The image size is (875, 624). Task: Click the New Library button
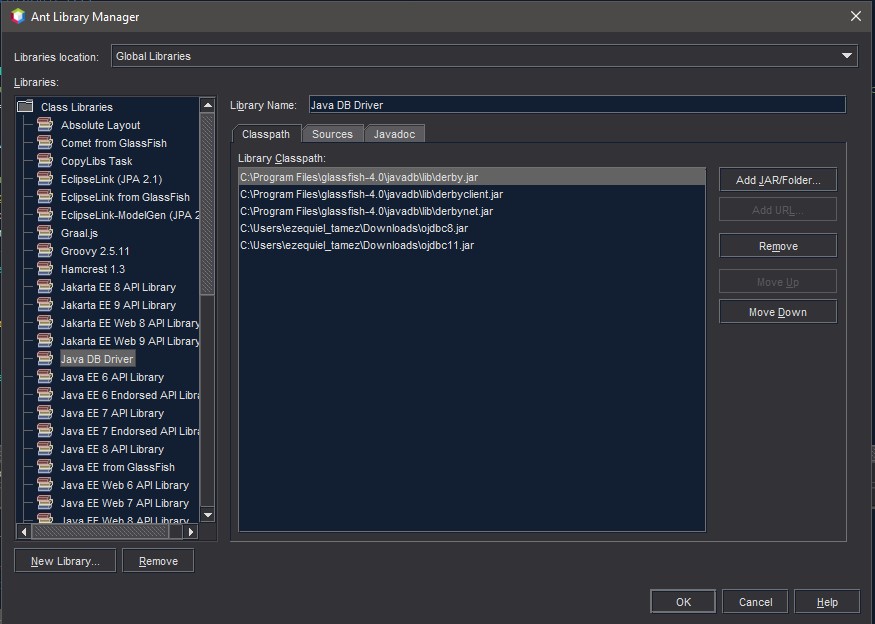coord(65,561)
